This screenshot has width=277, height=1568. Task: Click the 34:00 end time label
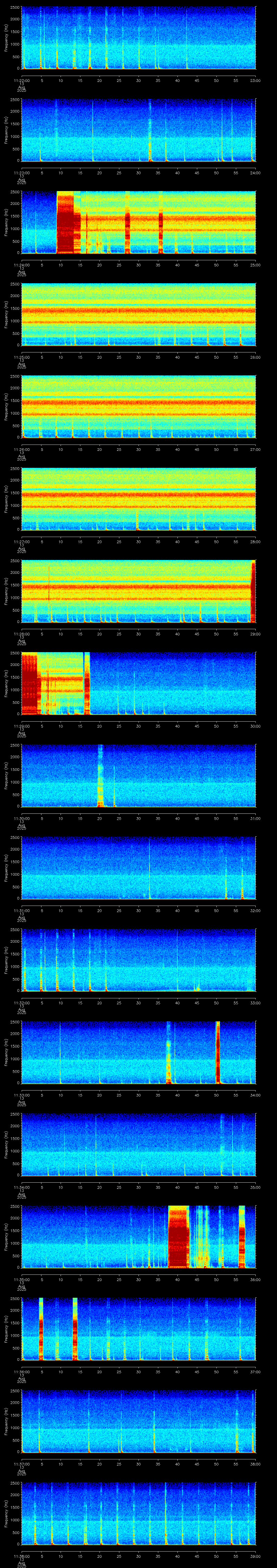coord(256,1095)
